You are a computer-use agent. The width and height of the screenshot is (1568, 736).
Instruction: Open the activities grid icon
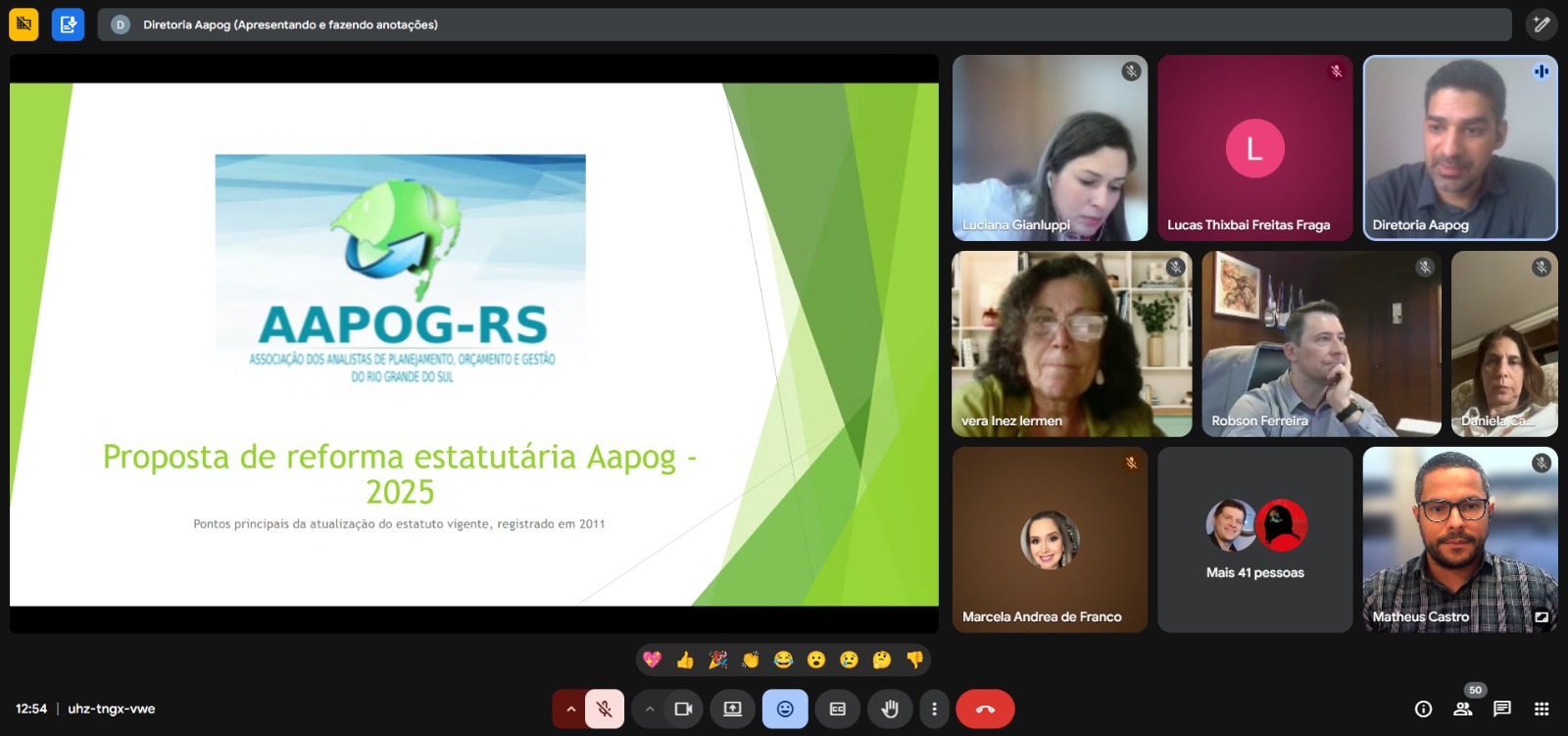[x=1541, y=709]
